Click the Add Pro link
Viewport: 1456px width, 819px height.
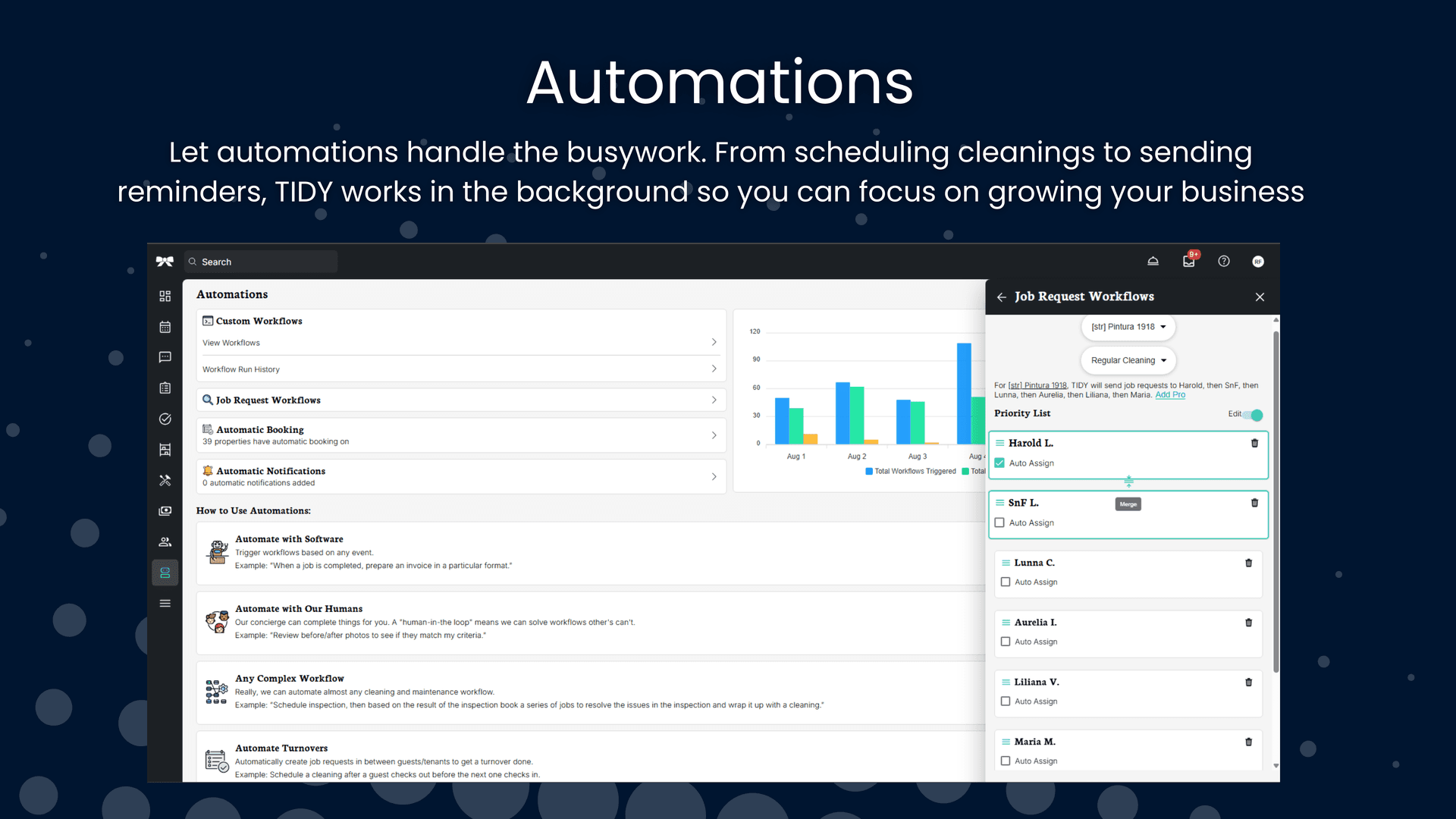click(x=1170, y=395)
